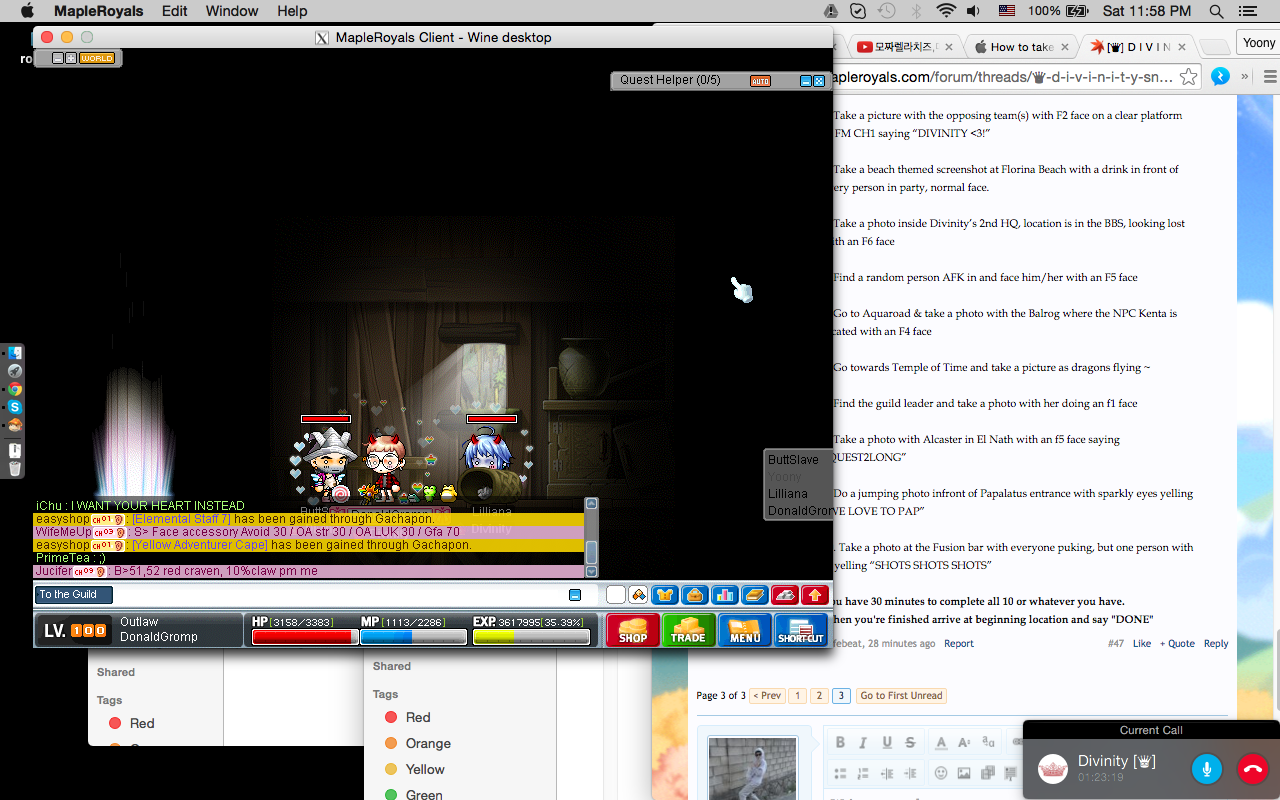Click up arrow of chat log scrollbar
Viewport: 1280px width, 800px height.
coord(591,504)
